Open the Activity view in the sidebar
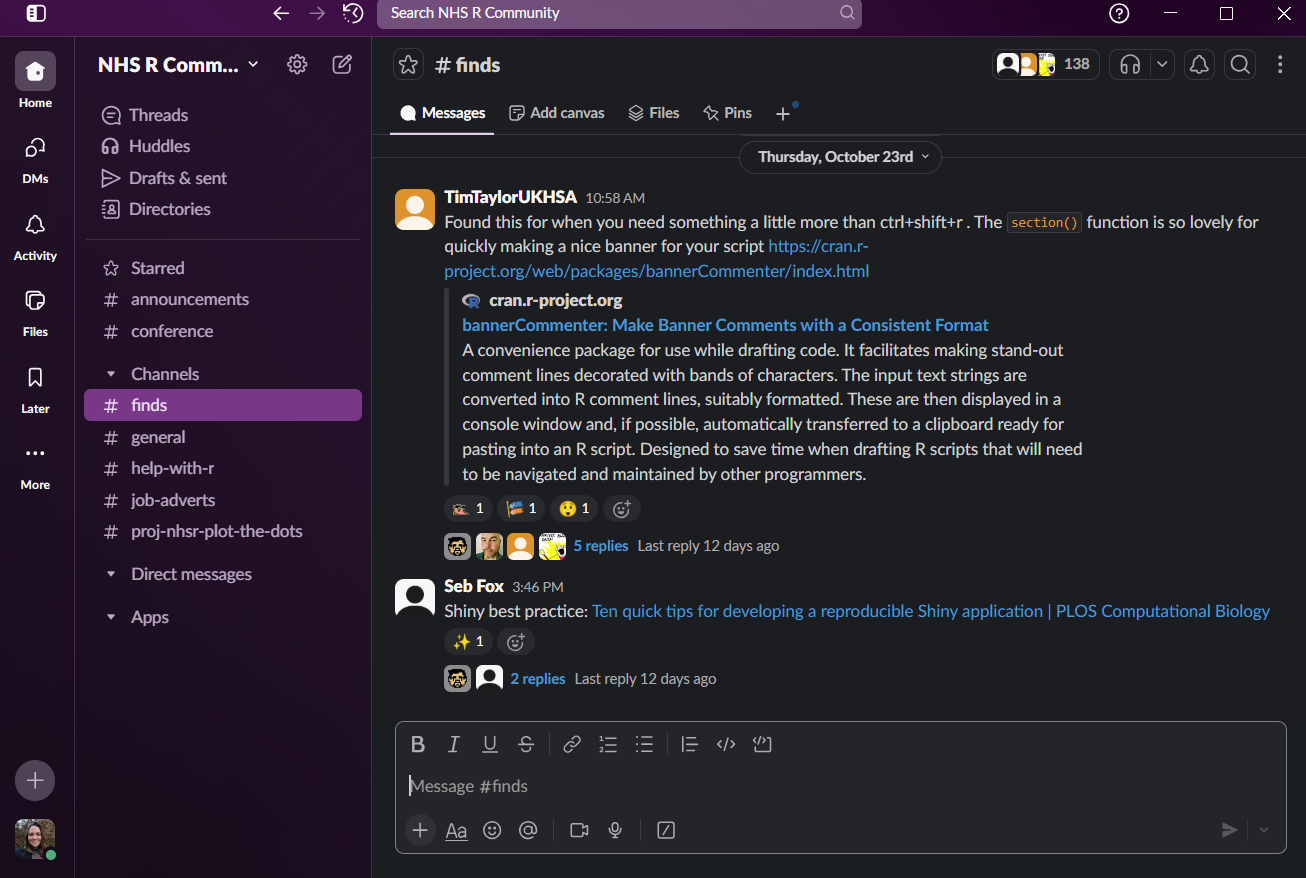Viewport: 1306px width, 878px height. [x=35, y=237]
